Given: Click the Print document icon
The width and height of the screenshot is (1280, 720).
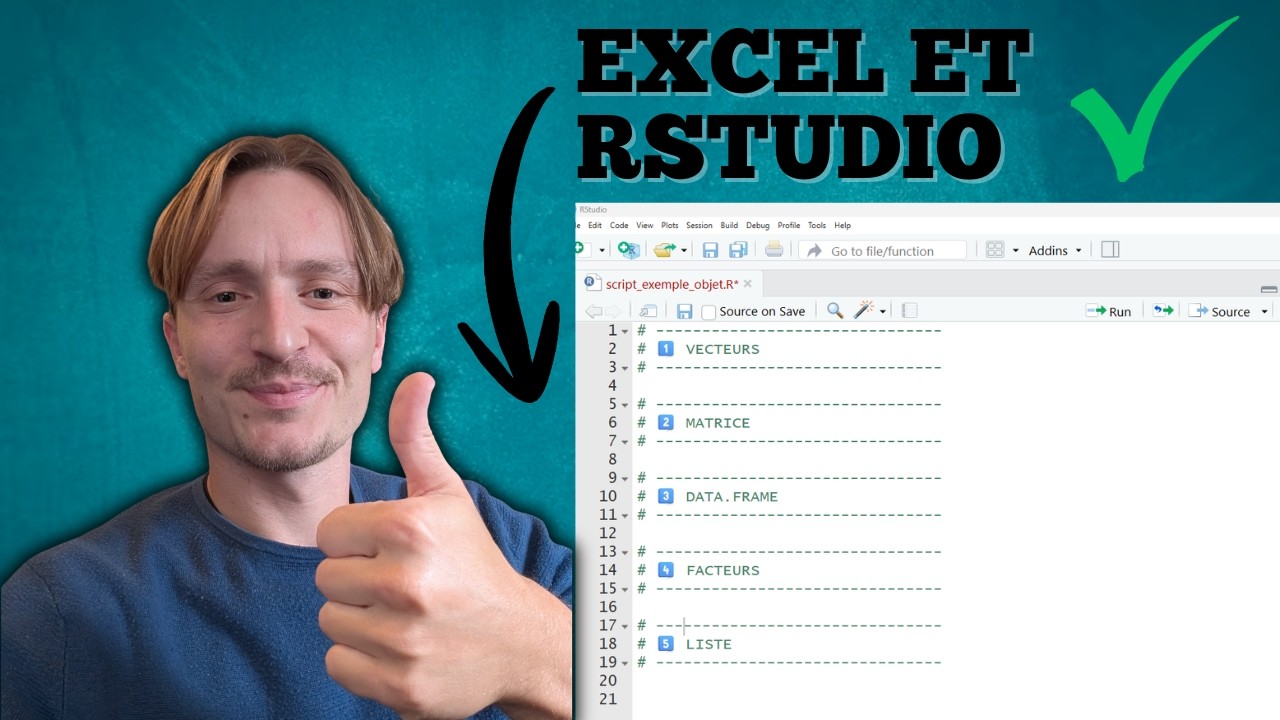Looking at the screenshot, I should pos(774,250).
